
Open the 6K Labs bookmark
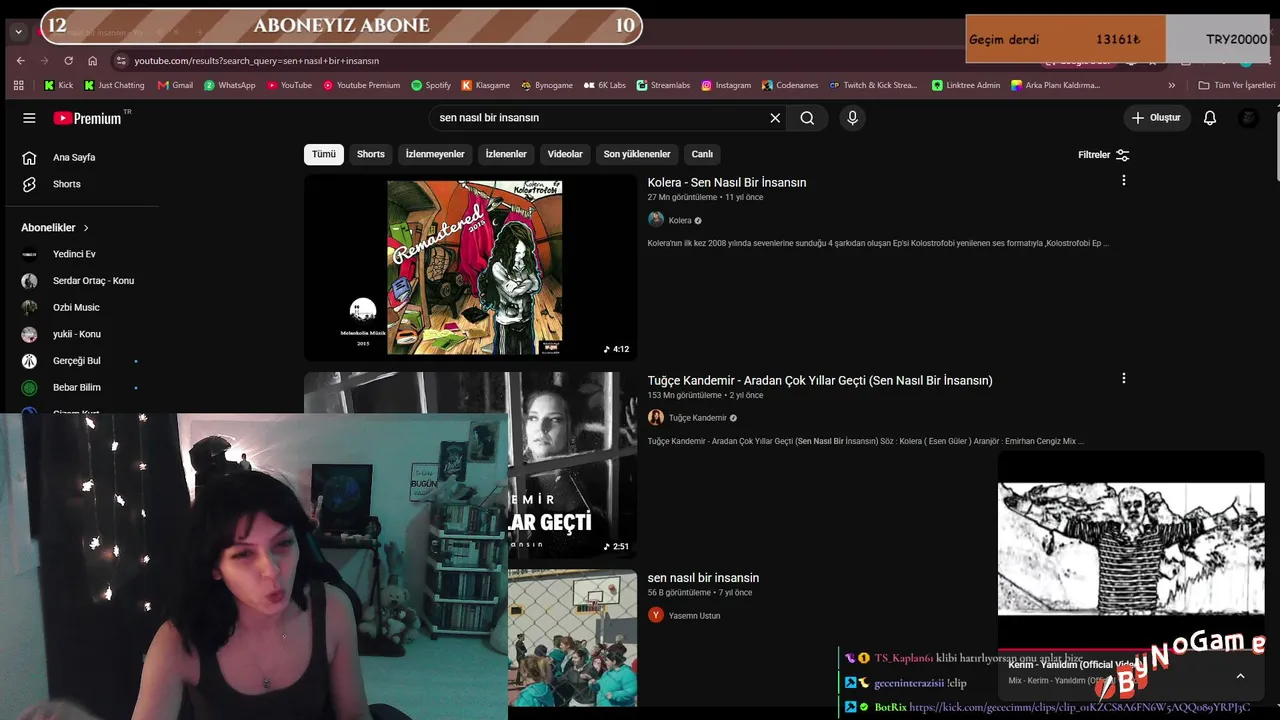(x=605, y=85)
